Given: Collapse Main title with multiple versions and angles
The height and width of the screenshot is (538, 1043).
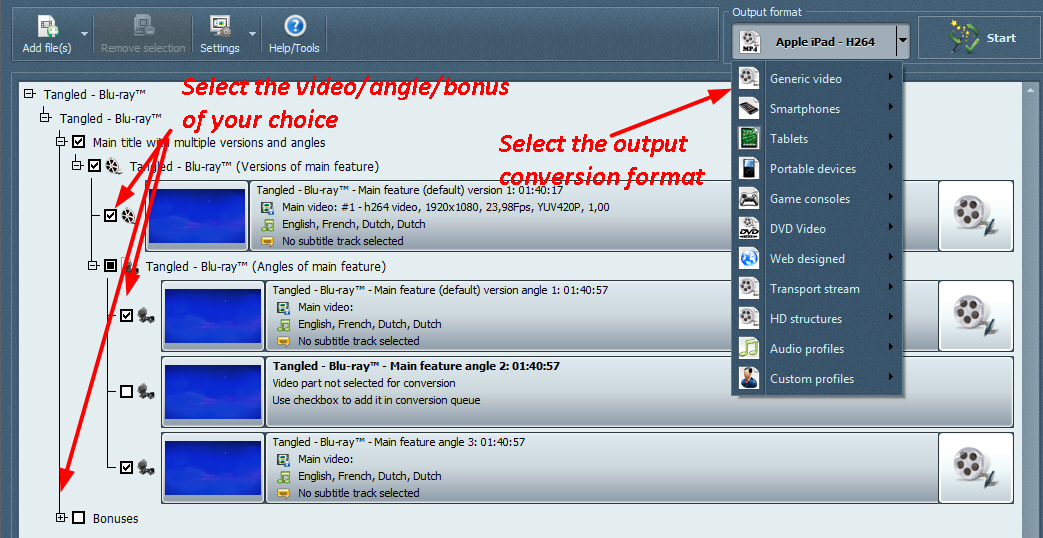Looking at the screenshot, I should click(x=61, y=142).
